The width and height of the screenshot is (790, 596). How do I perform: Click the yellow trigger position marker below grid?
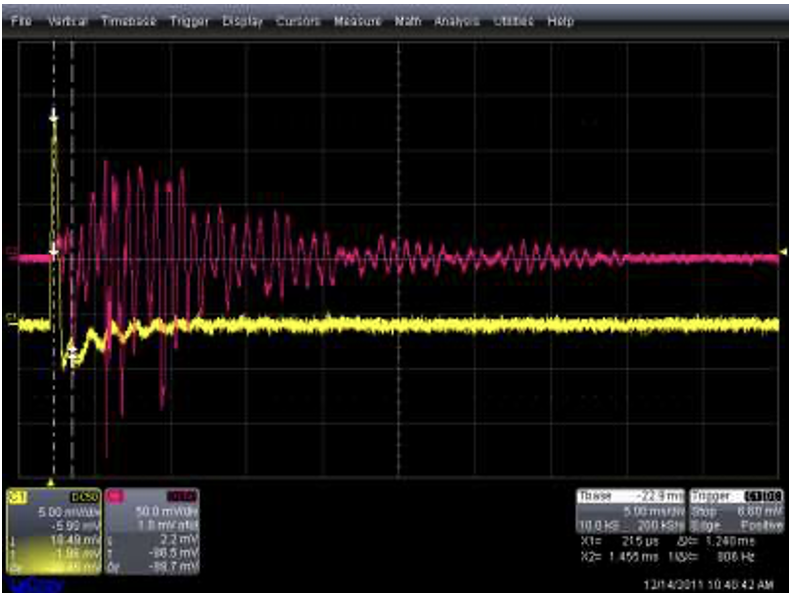[x=52, y=481]
